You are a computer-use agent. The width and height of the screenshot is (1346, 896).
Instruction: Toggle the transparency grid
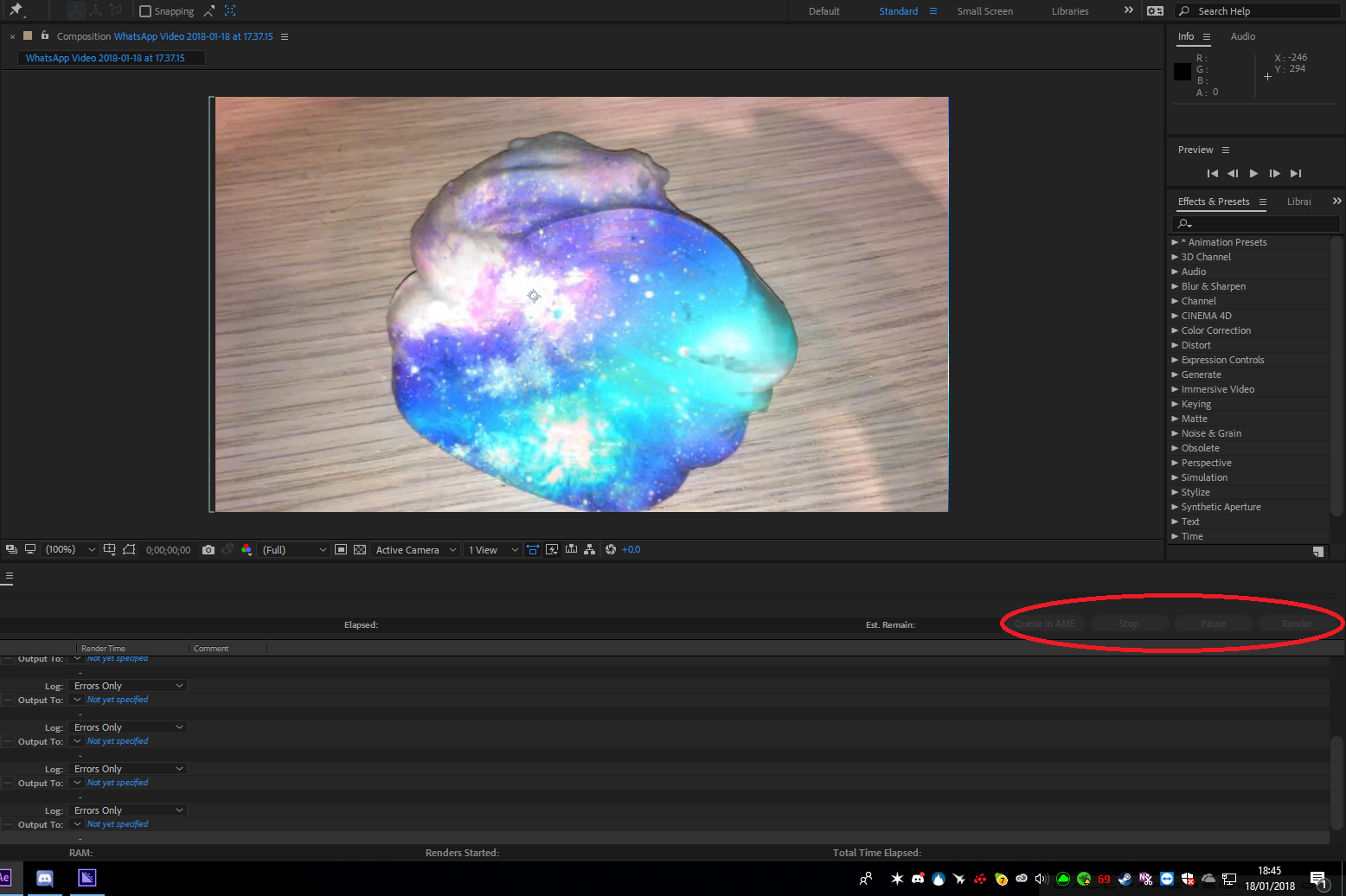[x=360, y=549]
